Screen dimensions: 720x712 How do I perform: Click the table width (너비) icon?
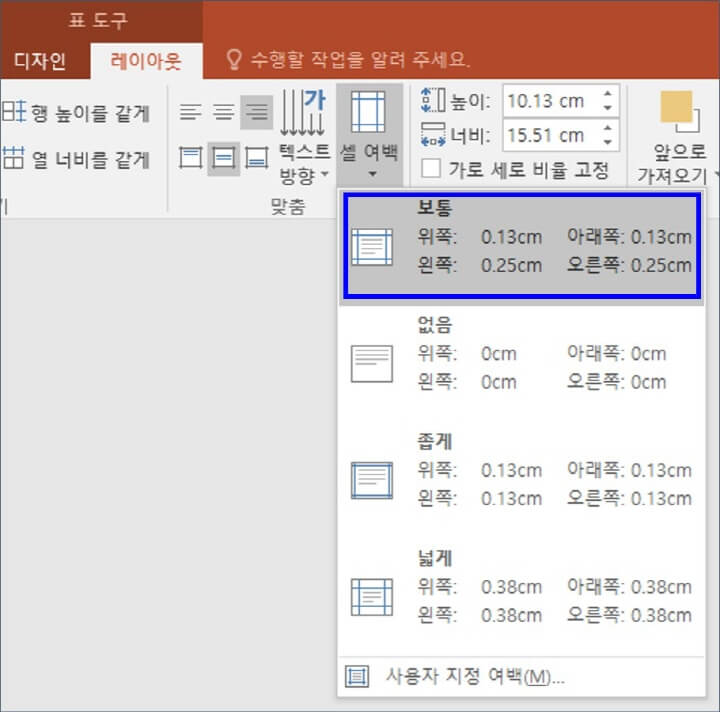click(433, 135)
